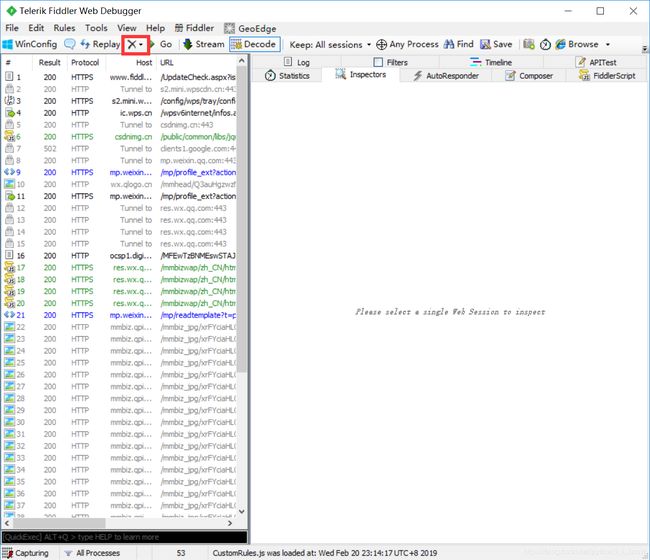650x560 pixels.
Task: Sort sessions by the Host column header
Action: click(x=131, y=63)
